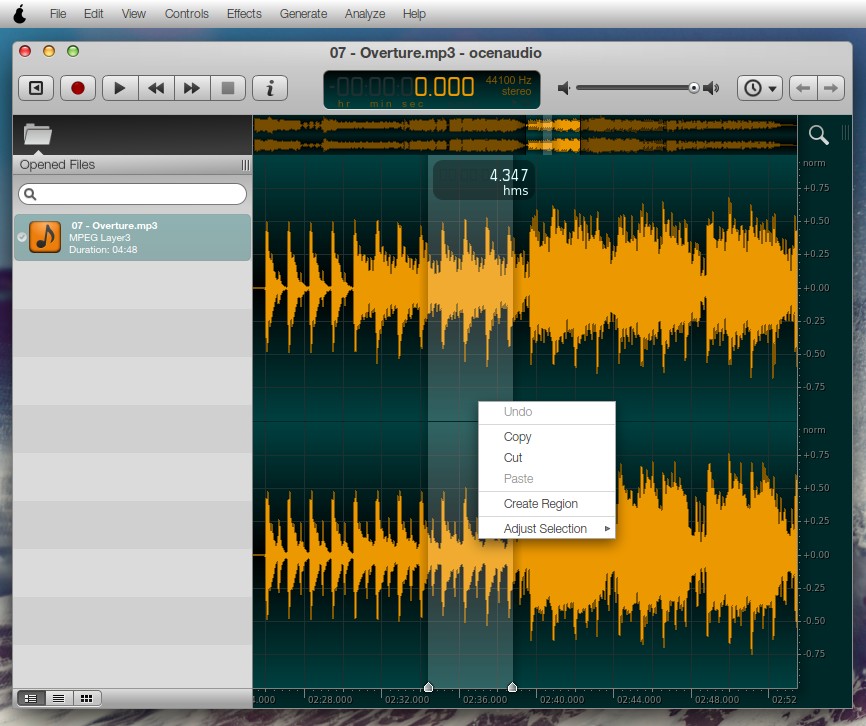Viewport: 866px width, 726px height.
Task: Select the 07 - Overture.mp3 file entry
Action: tap(133, 237)
